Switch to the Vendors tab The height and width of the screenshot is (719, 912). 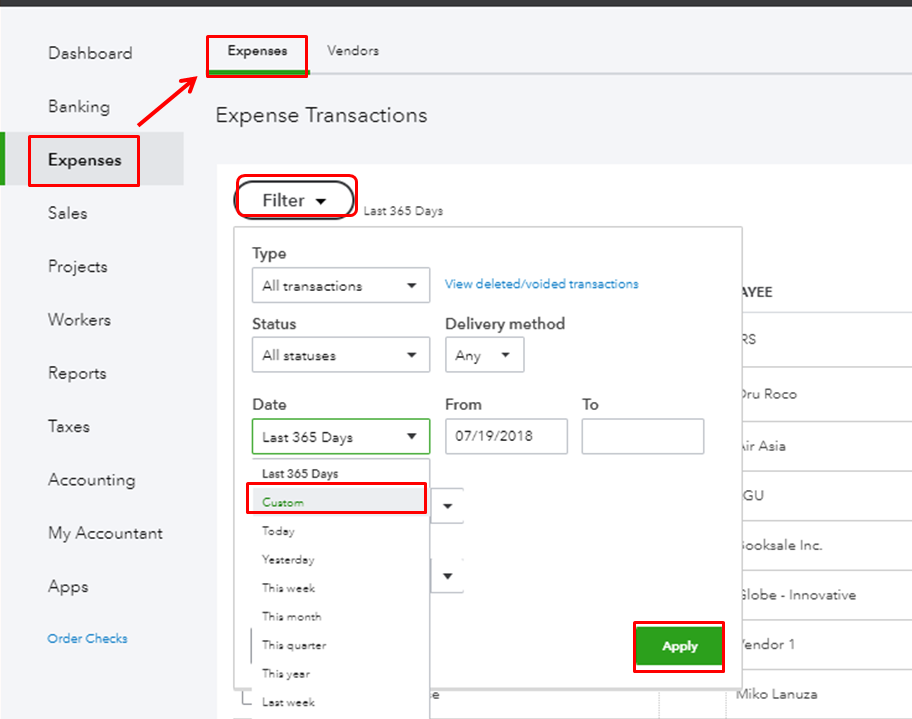(x=353, y=51)
